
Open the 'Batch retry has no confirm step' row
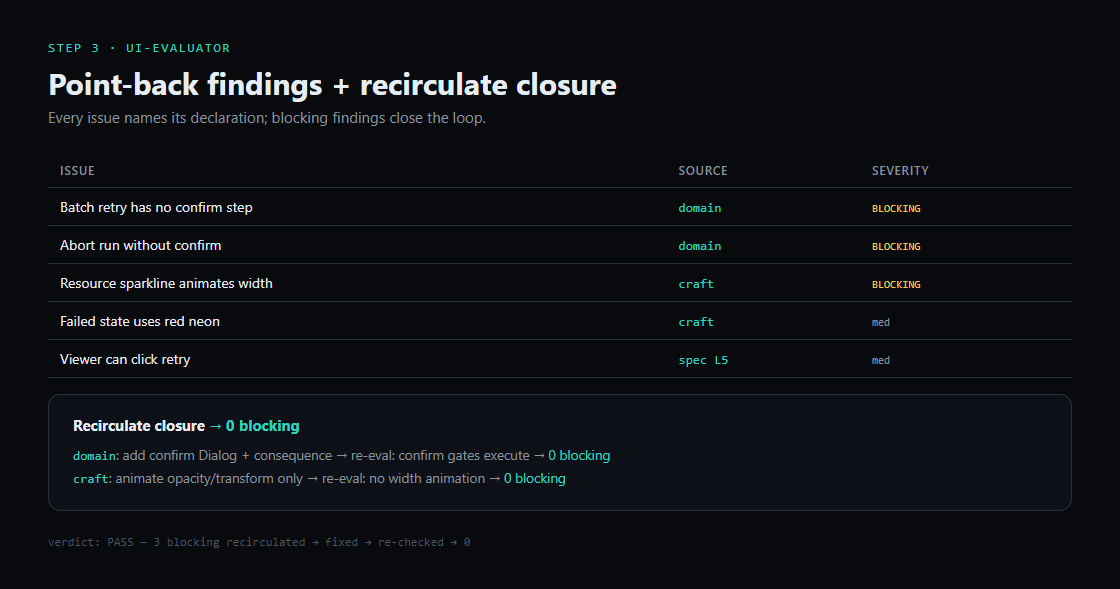tap(559, 207)
